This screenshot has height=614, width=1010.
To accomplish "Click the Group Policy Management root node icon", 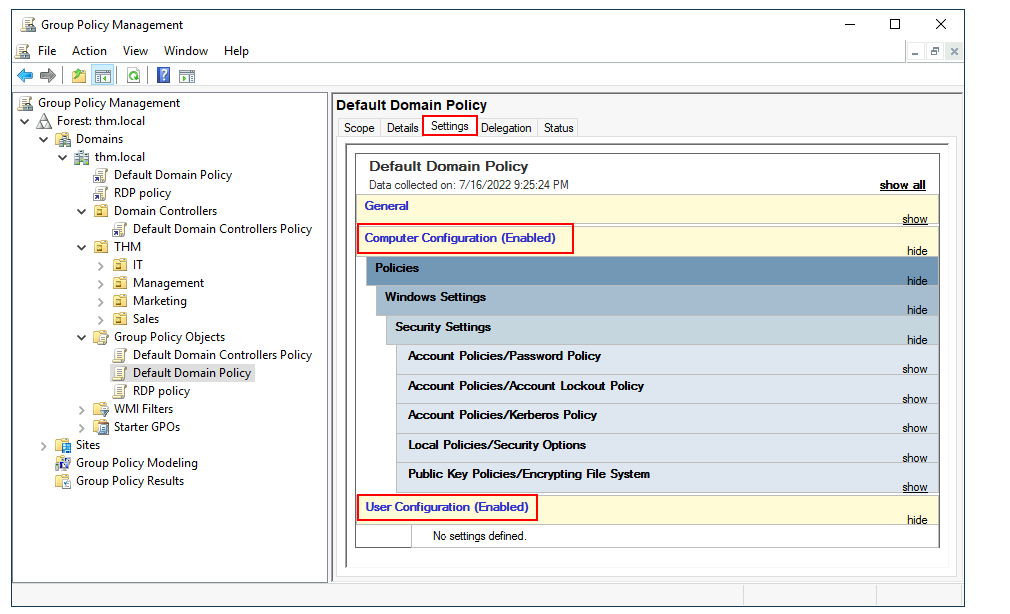I will pos(25,103).
